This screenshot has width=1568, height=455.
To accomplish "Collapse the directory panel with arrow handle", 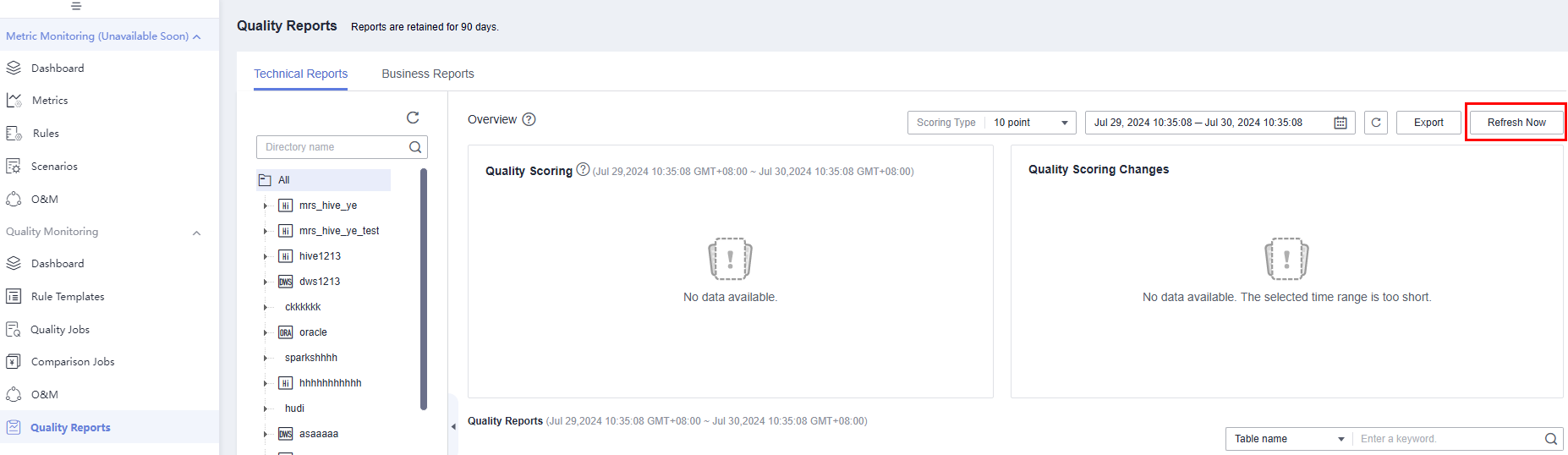I will [453, 426].
